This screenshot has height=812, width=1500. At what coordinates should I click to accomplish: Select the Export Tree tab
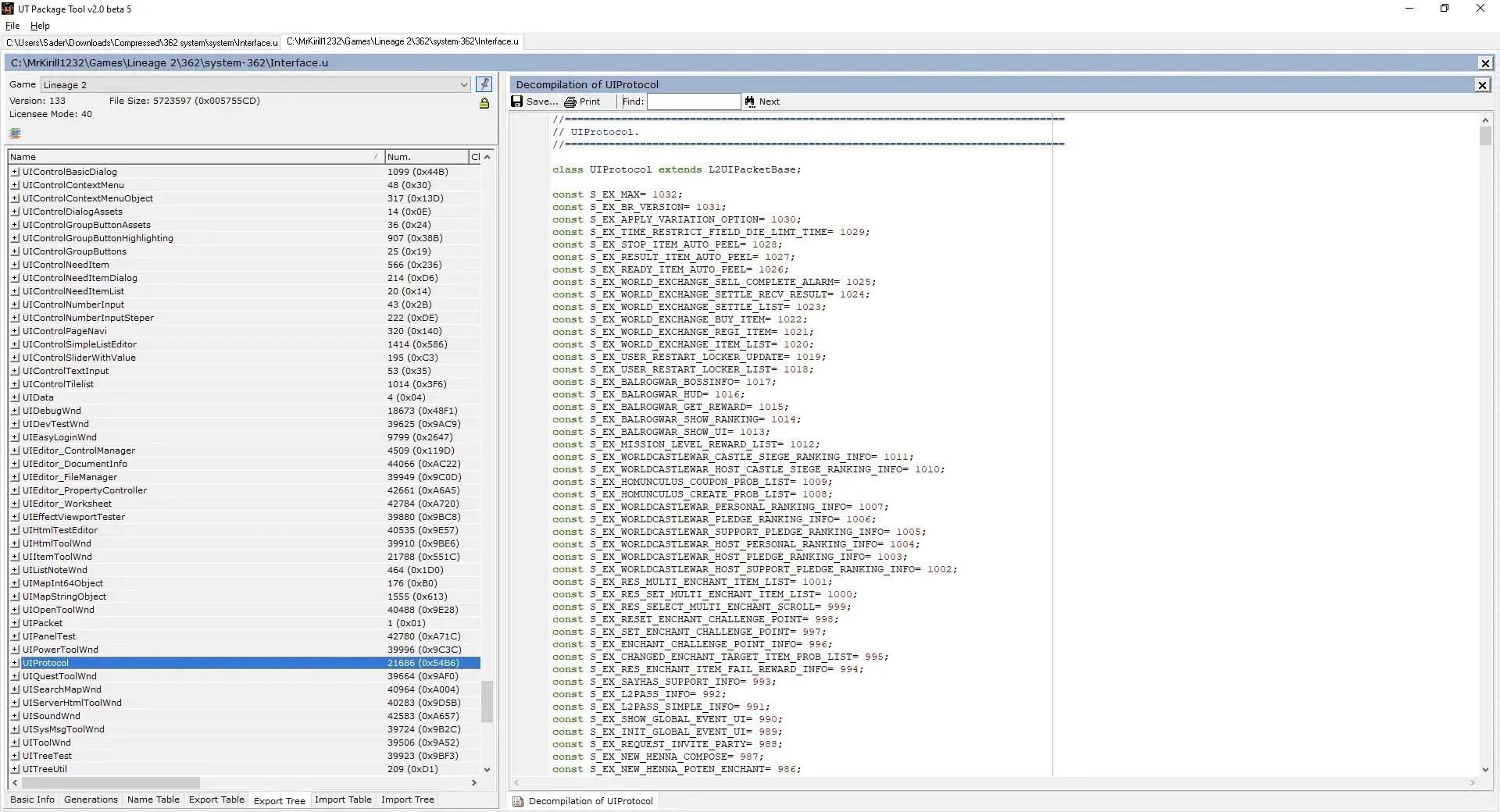click(x=280, y=800)
